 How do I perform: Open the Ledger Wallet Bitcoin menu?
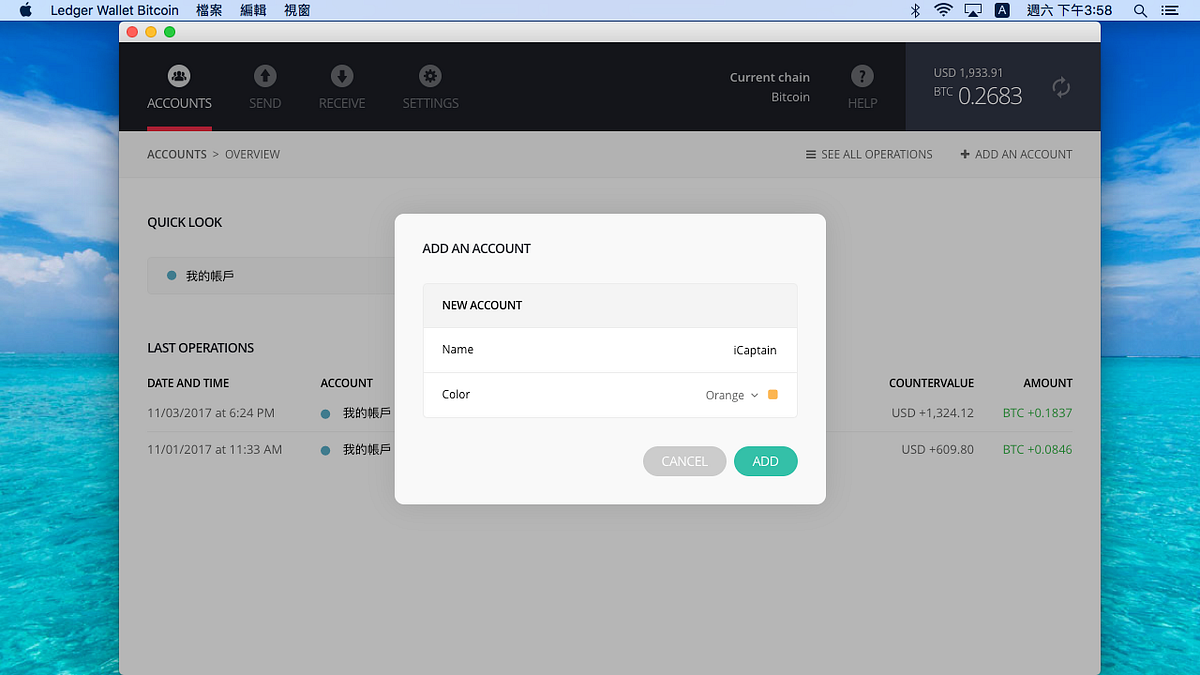(x=115, y=10)
